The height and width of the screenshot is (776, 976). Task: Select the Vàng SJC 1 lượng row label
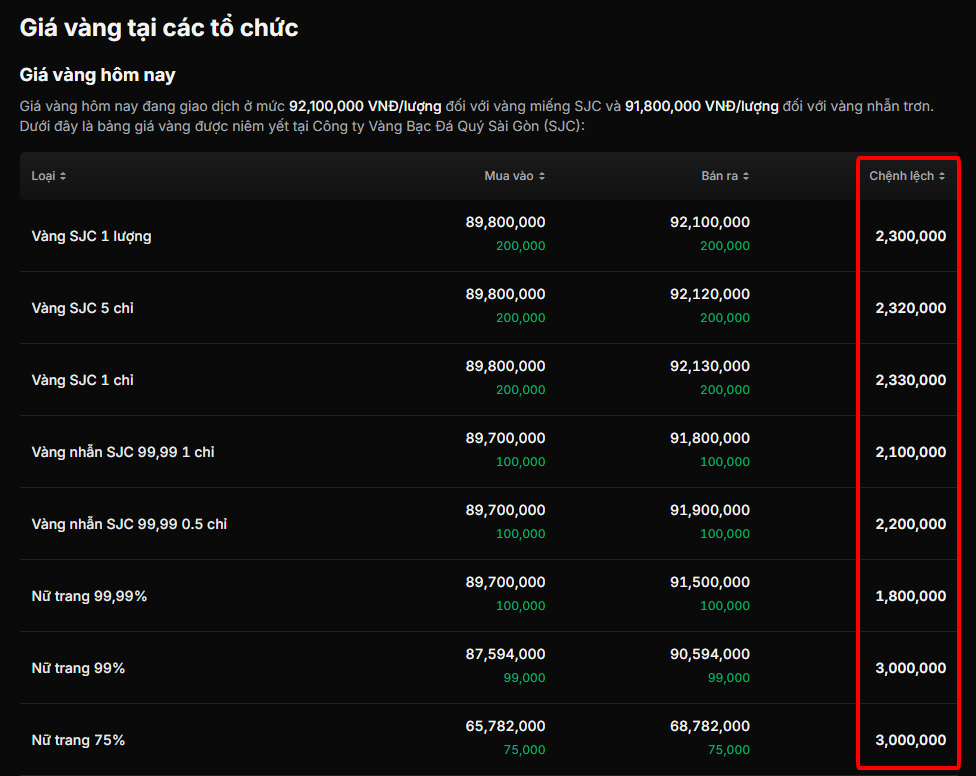(92, 236)
